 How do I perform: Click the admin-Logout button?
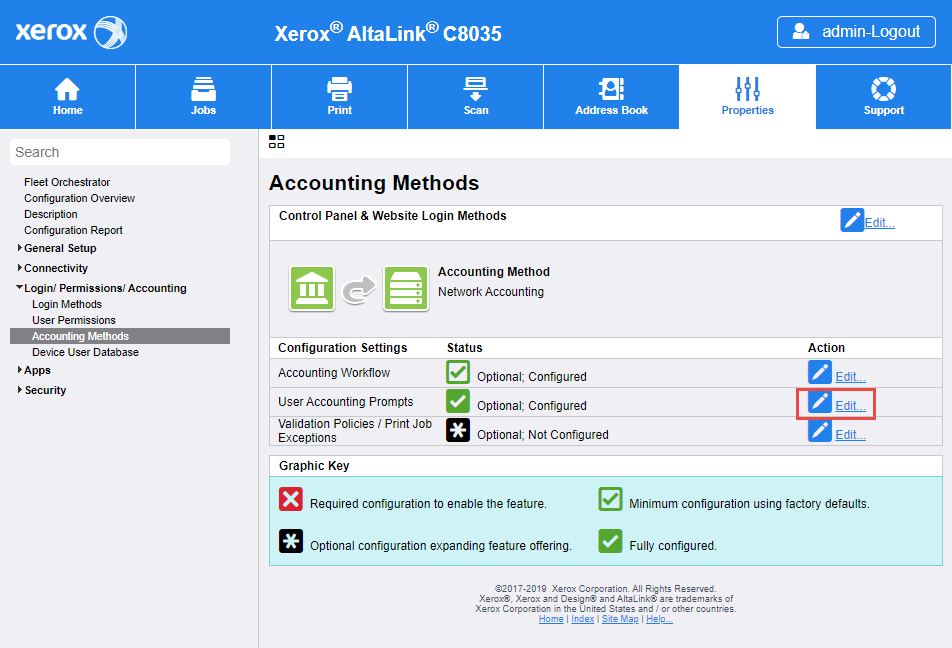tap(856, 32)
